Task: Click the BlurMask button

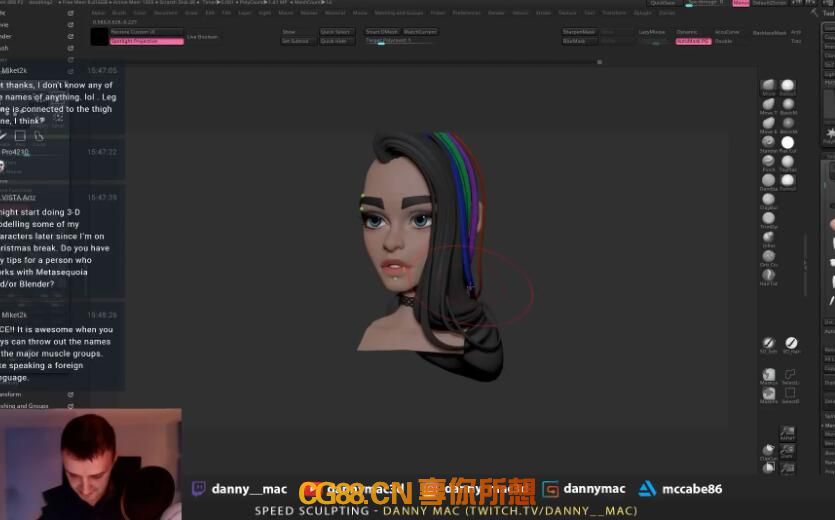Action: pos(579,41)
